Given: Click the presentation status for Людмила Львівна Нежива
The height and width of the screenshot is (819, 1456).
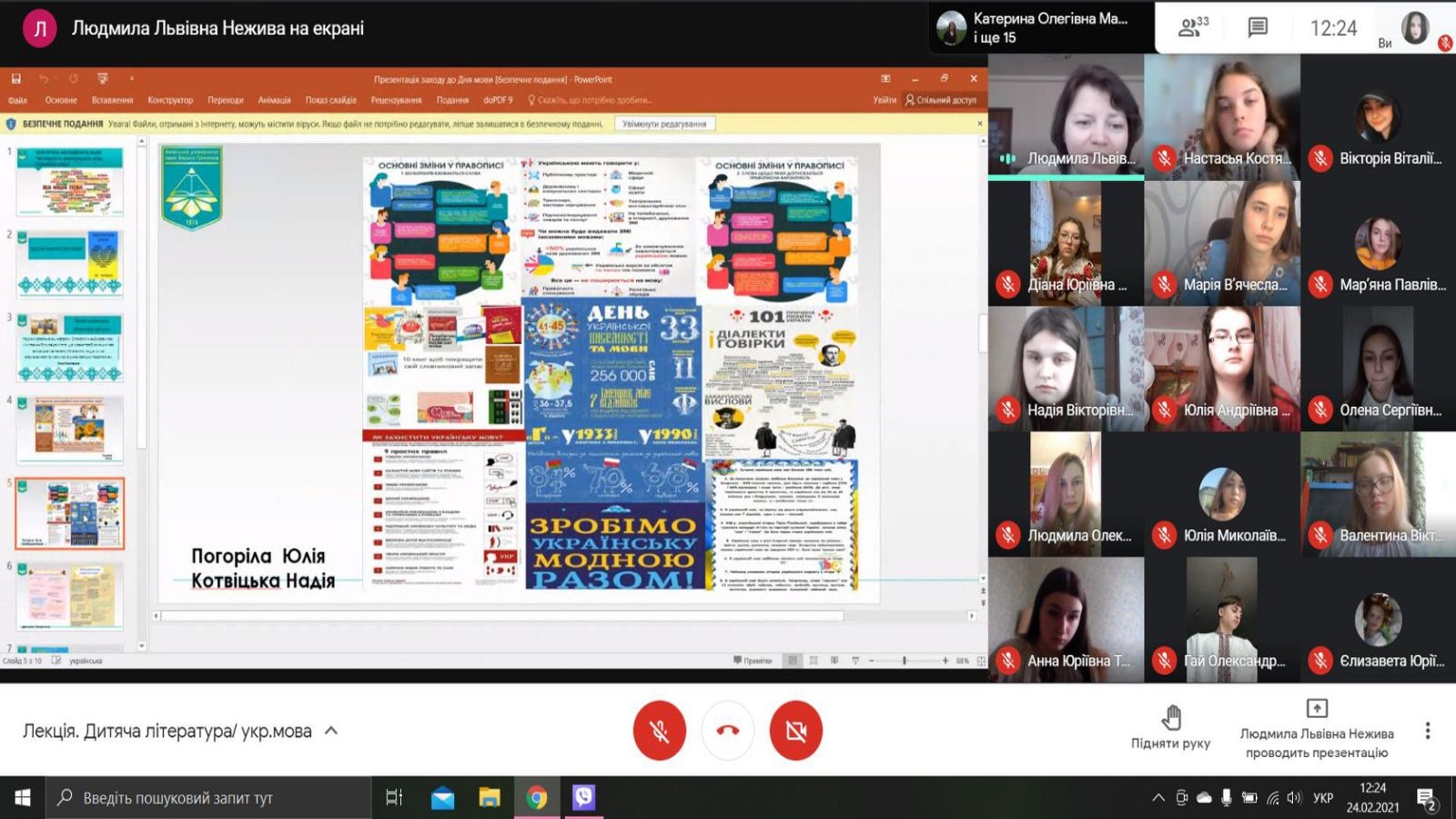Looking at the screenshot, I should (1316, 731).
